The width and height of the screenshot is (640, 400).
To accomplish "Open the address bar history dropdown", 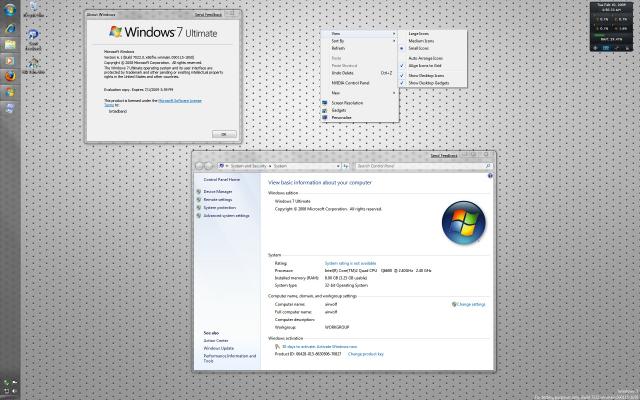I will (338, 166).
